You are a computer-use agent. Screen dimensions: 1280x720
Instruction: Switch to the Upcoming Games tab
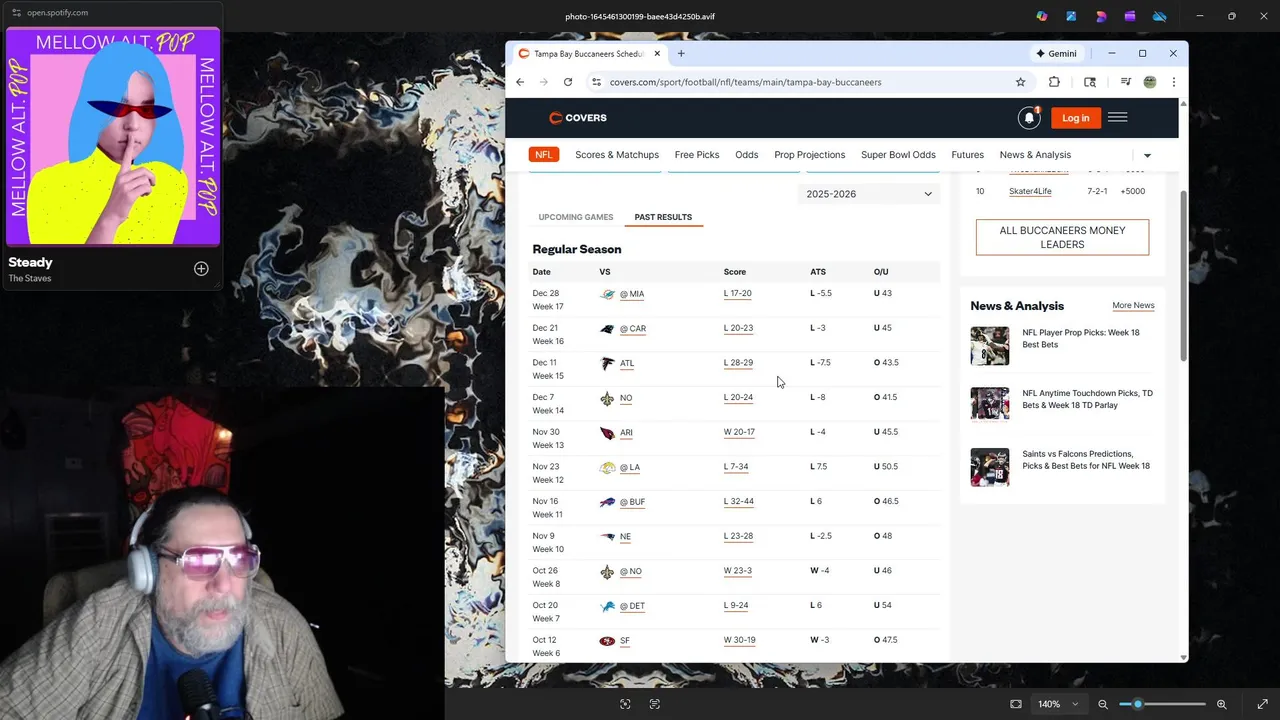(576, 217)
